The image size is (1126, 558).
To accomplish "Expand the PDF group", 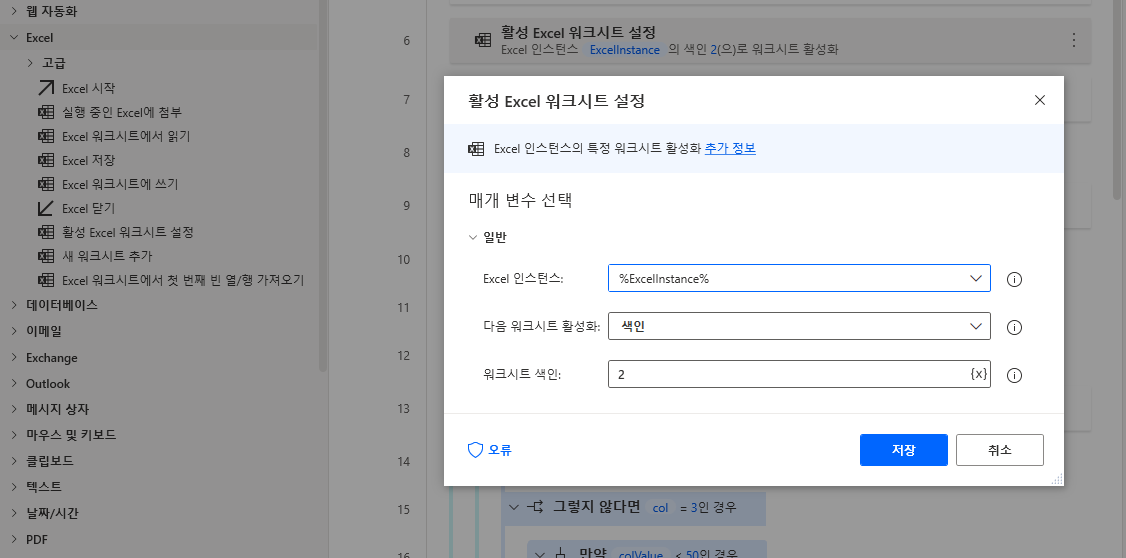I will [x=14, y=539].
